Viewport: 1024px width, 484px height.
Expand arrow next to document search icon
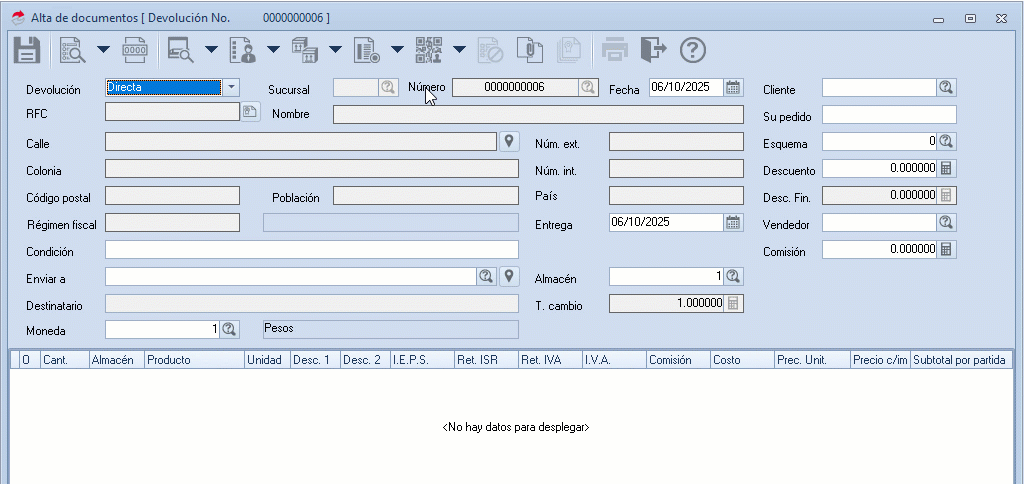pos(102,49)
